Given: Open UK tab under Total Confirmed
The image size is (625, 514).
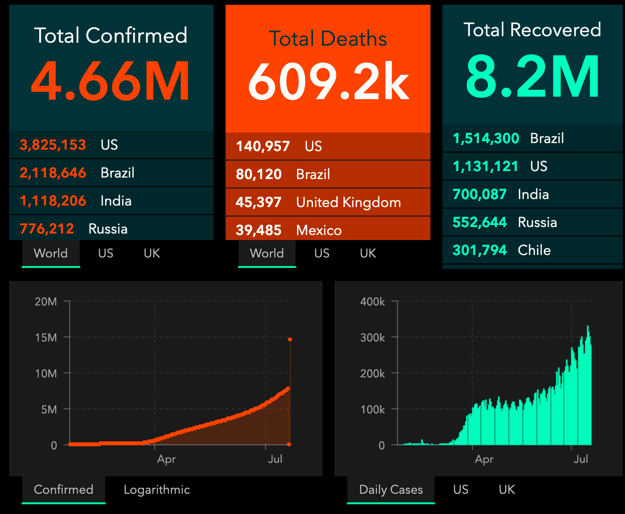Looking at the screenshot, I should pyautogui.click(x=151, y=253).
